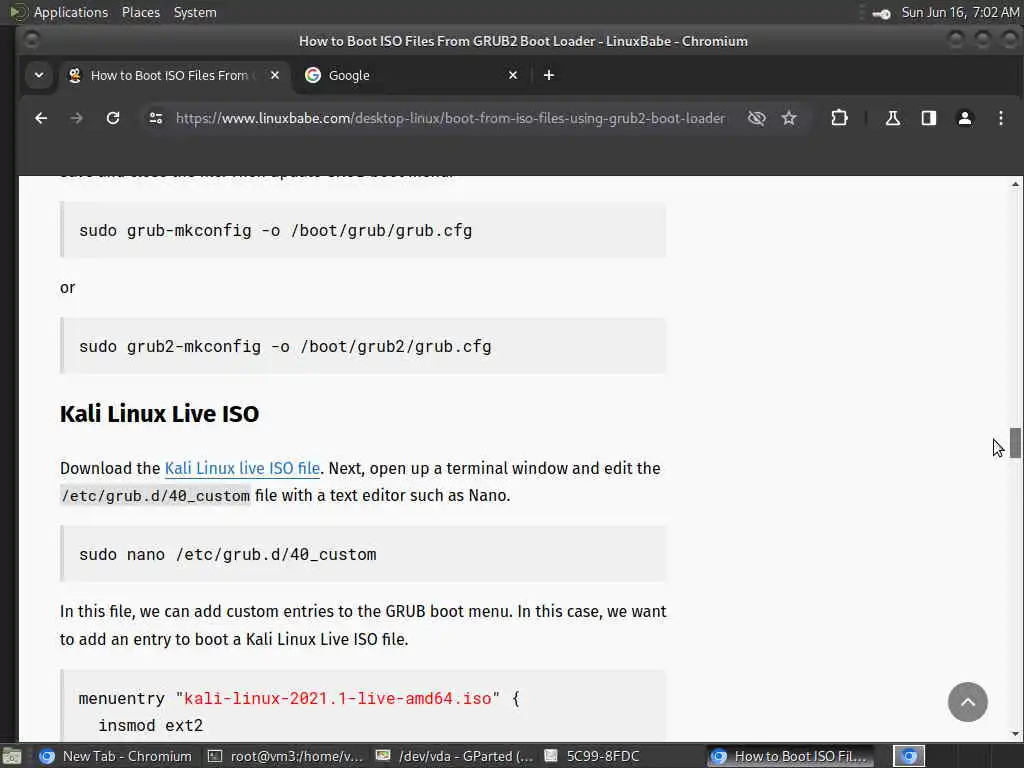The width and height of the screenshot is (1024, 768).
Task: Open the Places menu
Action: pyautogui.click(x=140, y=12)
